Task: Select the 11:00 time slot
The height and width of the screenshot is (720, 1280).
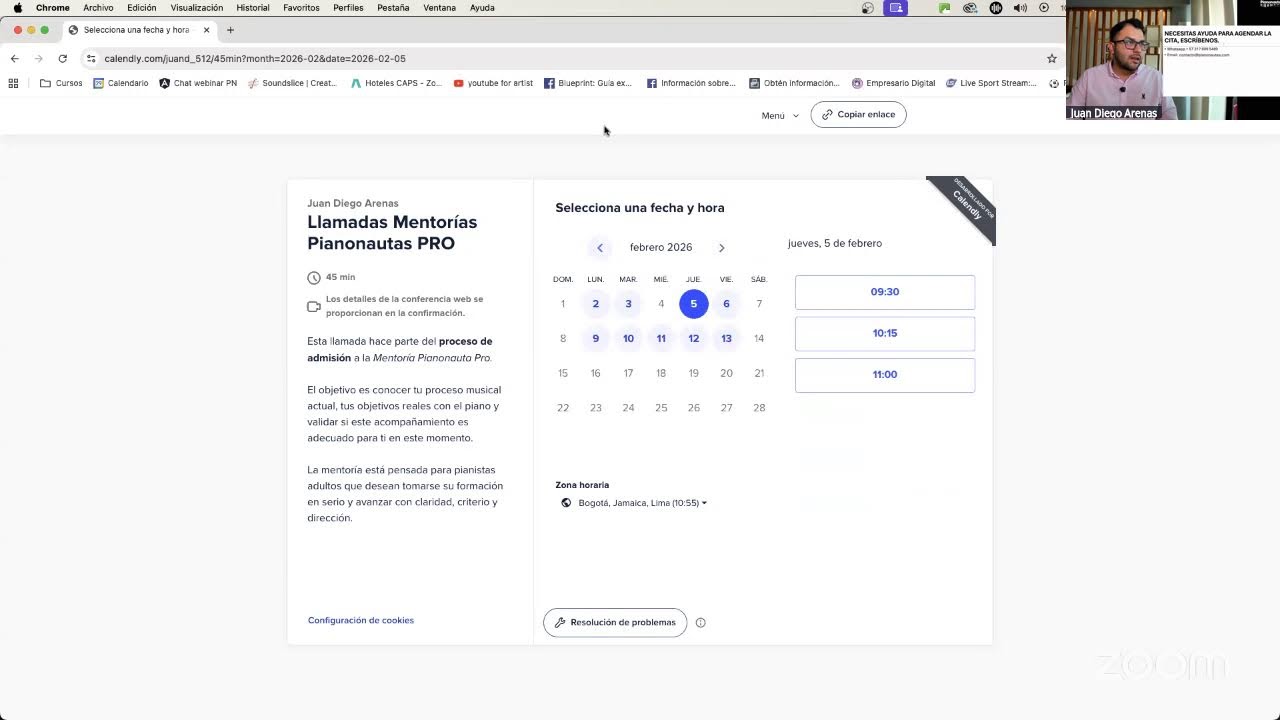Action: (x=885, y=374)
